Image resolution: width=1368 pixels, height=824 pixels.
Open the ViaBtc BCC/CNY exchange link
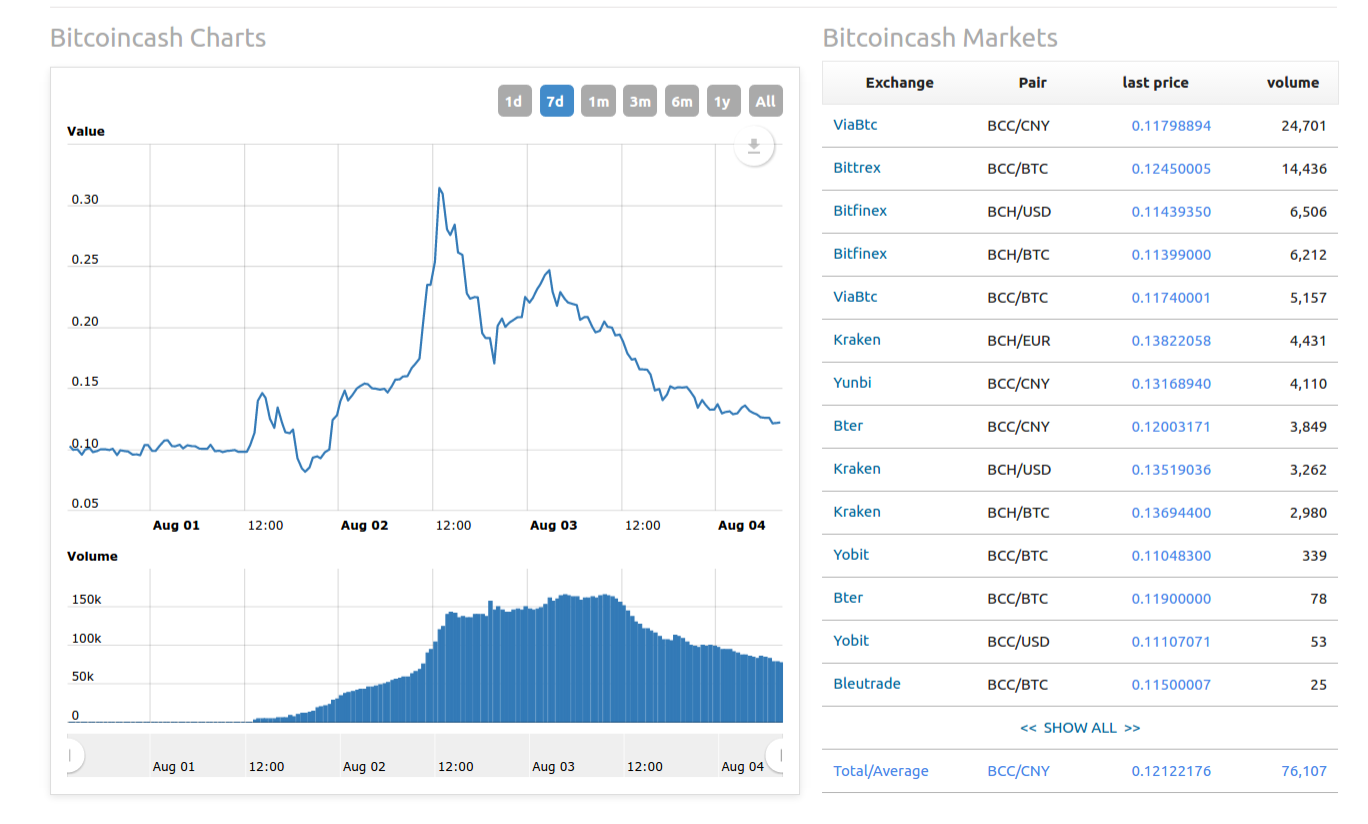[855, 125]
